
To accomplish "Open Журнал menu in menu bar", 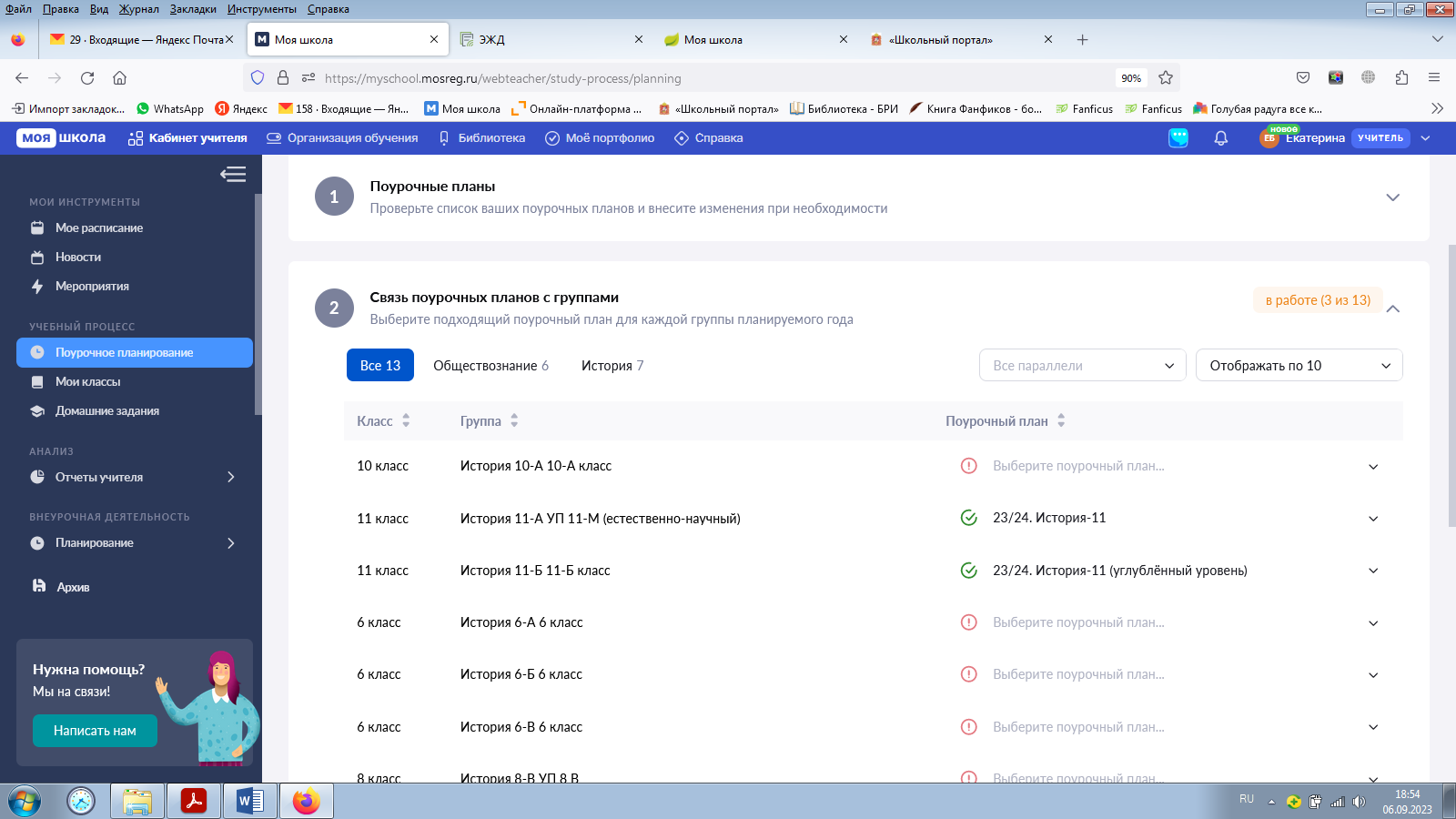I will (138, 9).
